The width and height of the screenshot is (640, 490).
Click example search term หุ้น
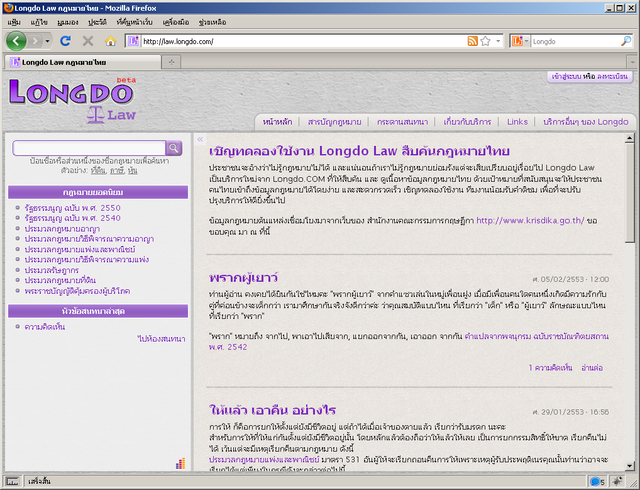(133, 171)
